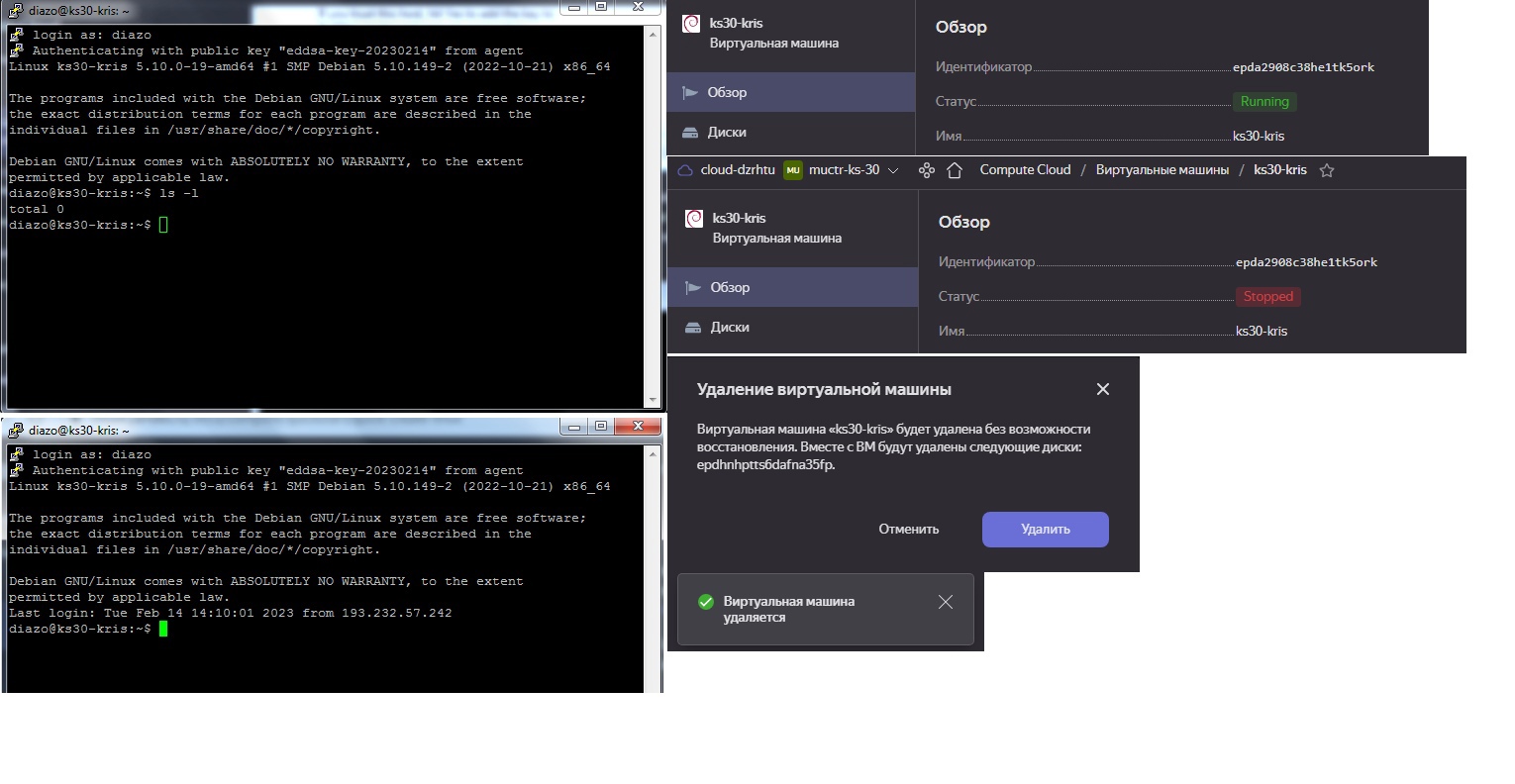Close the Удаление виртуальной машины dialog
The image size is (1515, 784).
tap(1103, 389)
